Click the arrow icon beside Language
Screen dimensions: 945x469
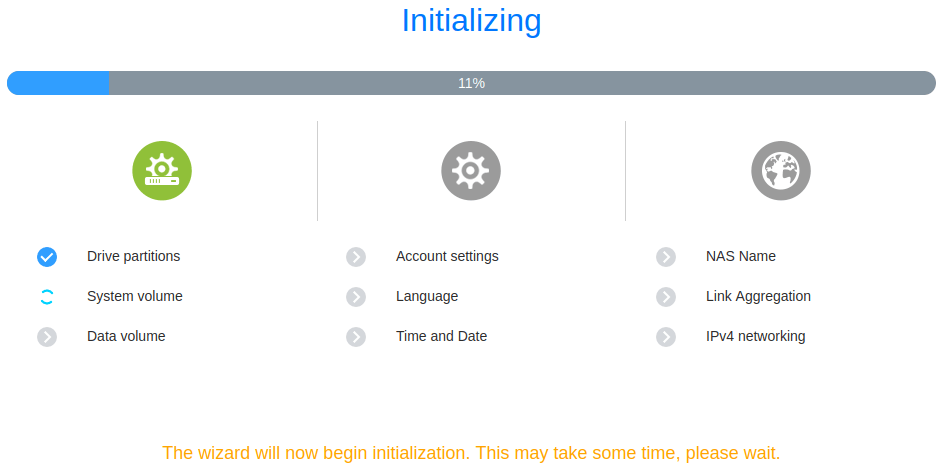coord(356,297)
